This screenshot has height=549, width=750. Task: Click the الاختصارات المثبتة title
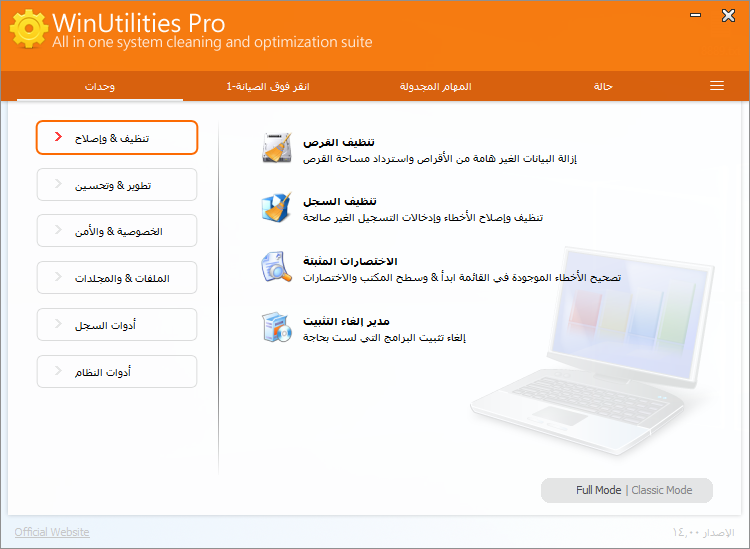pyautogui.click(x=350, y=261)
